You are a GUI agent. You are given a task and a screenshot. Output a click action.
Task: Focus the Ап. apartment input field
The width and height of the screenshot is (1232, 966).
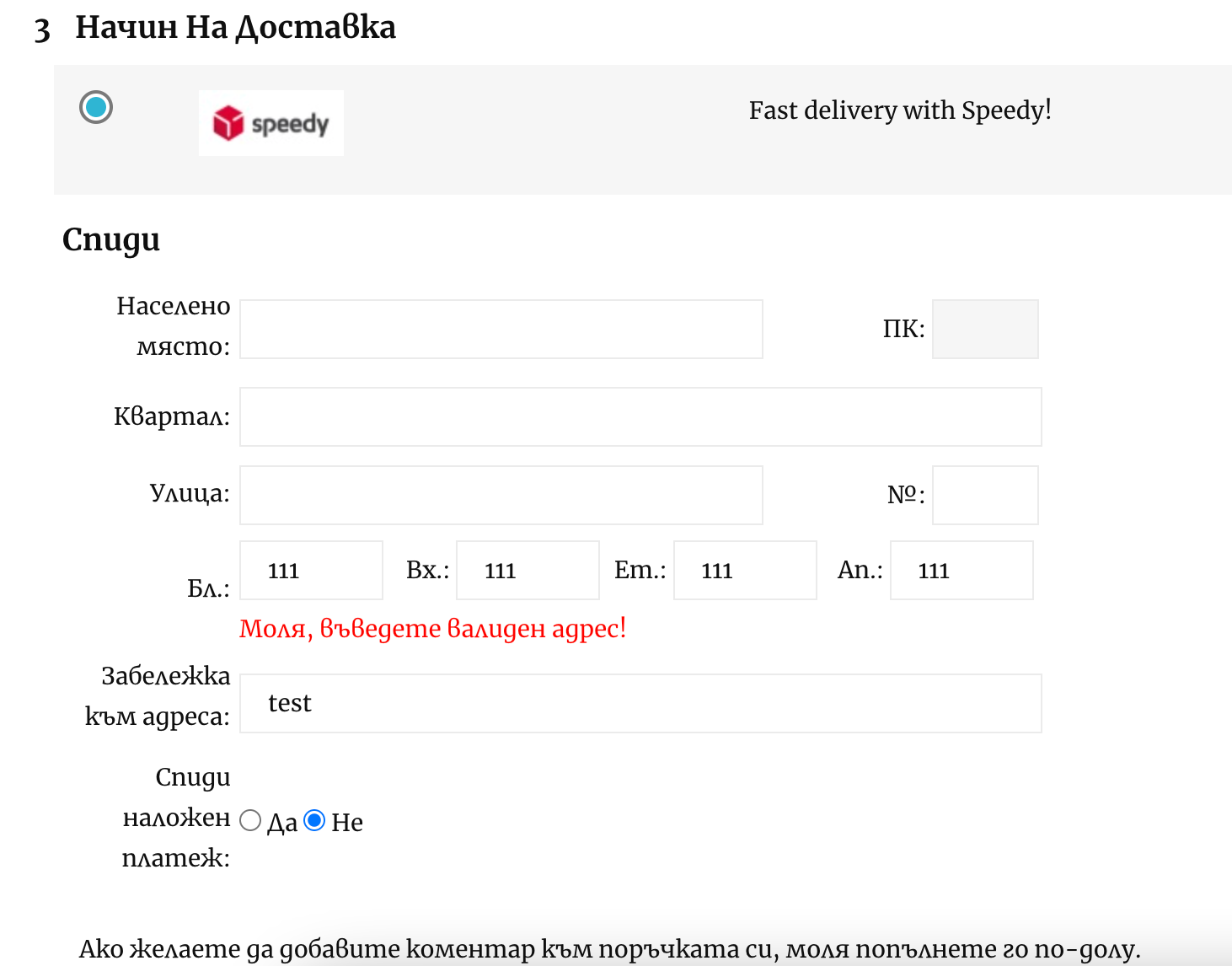pos(961,571)
